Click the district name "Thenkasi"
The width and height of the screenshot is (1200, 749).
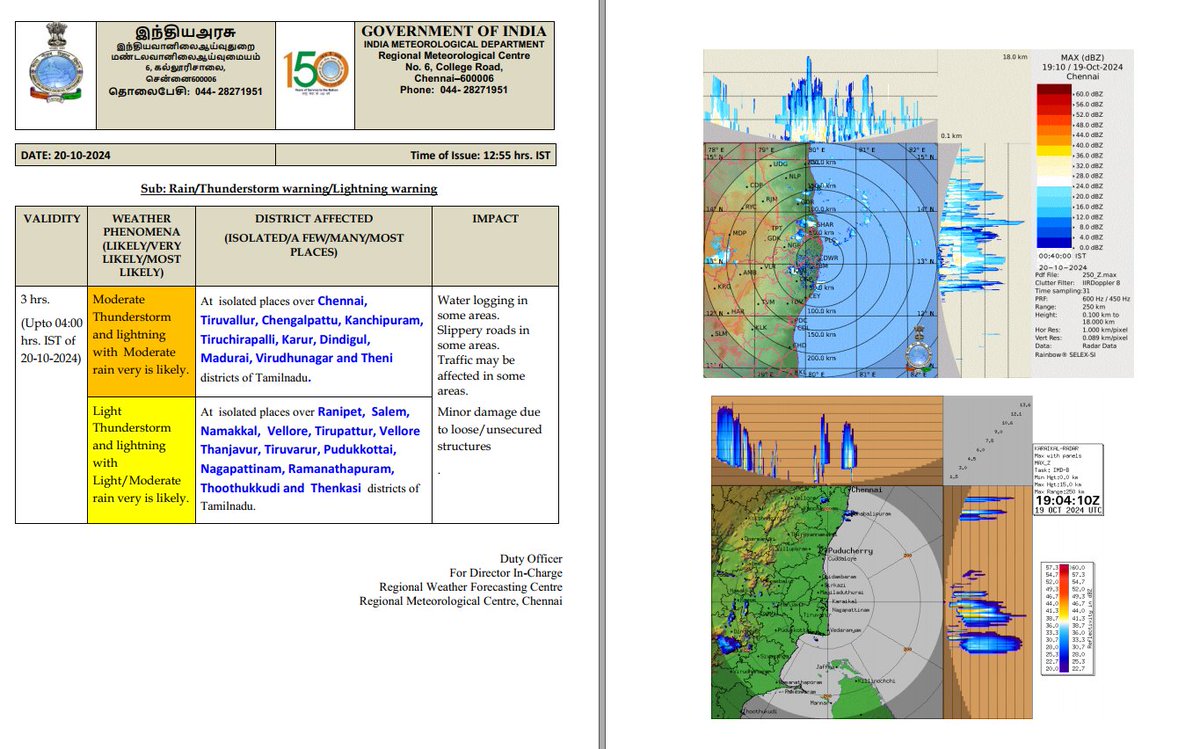tap(334, 488)
